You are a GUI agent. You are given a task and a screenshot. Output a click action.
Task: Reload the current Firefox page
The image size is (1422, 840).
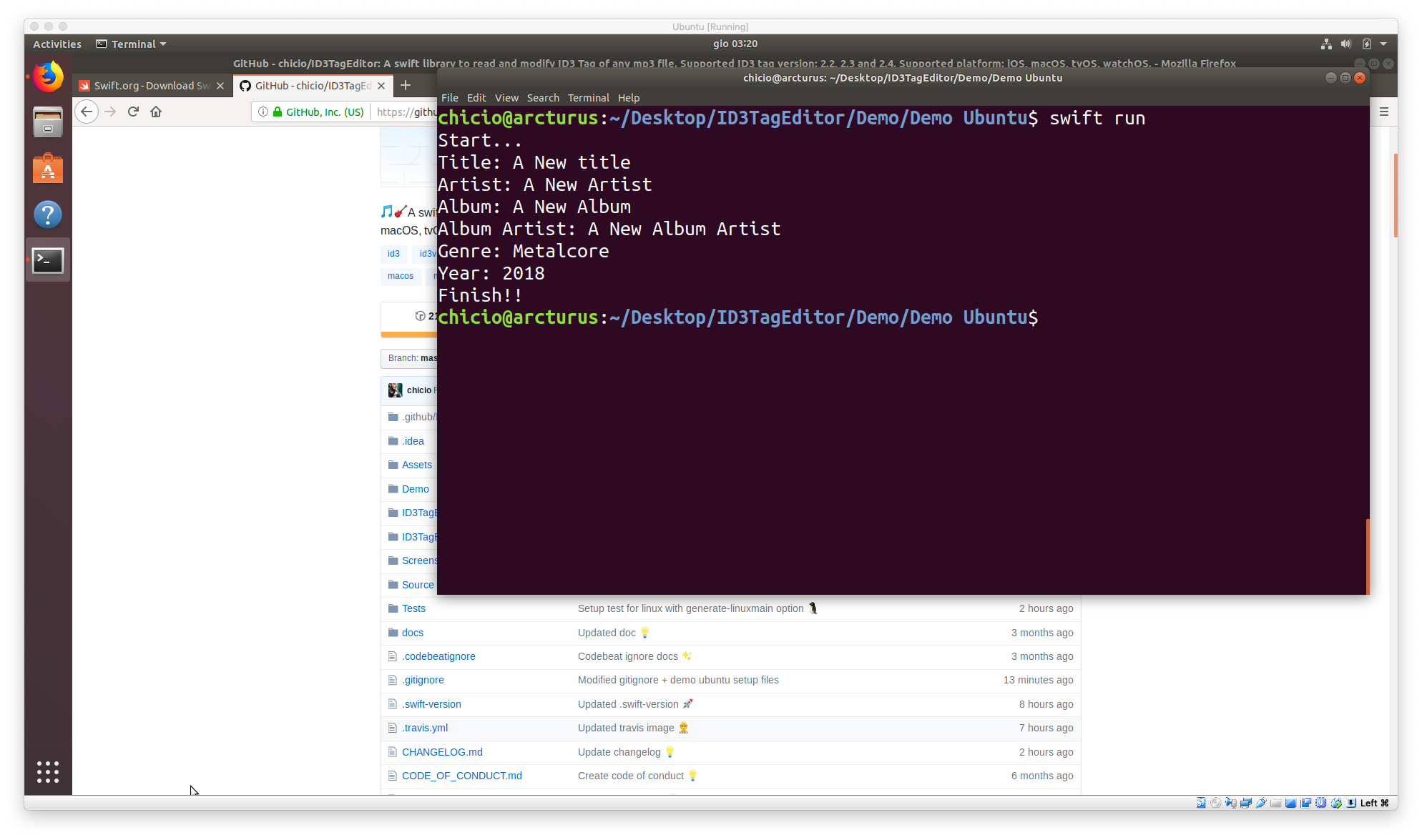pos(133,112)
